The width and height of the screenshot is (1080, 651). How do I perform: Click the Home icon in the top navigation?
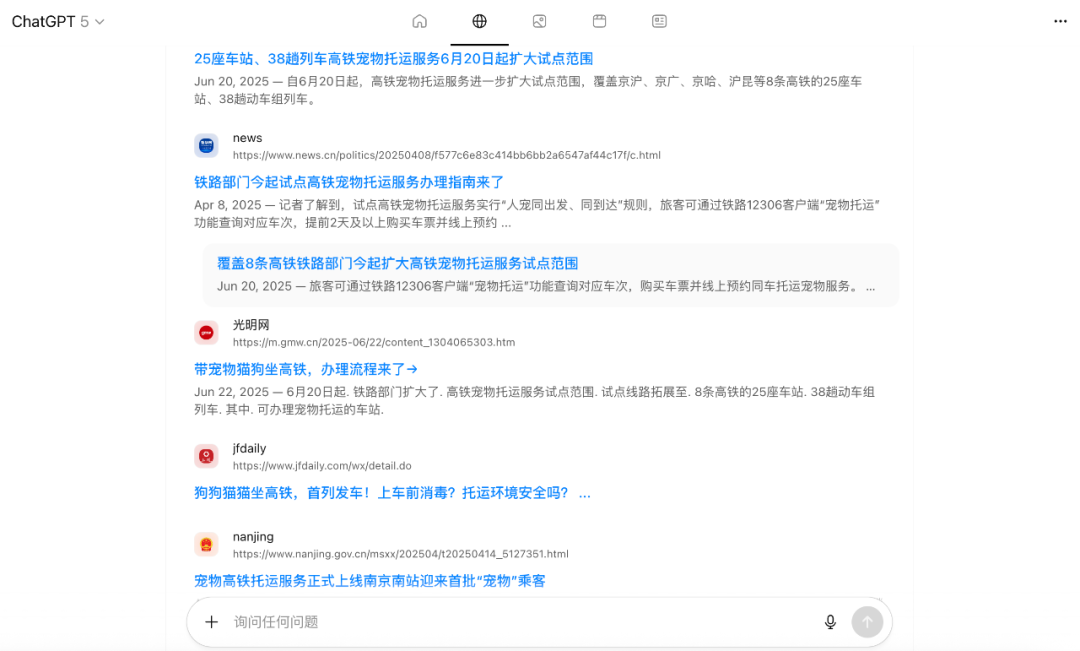click(419, 20)
